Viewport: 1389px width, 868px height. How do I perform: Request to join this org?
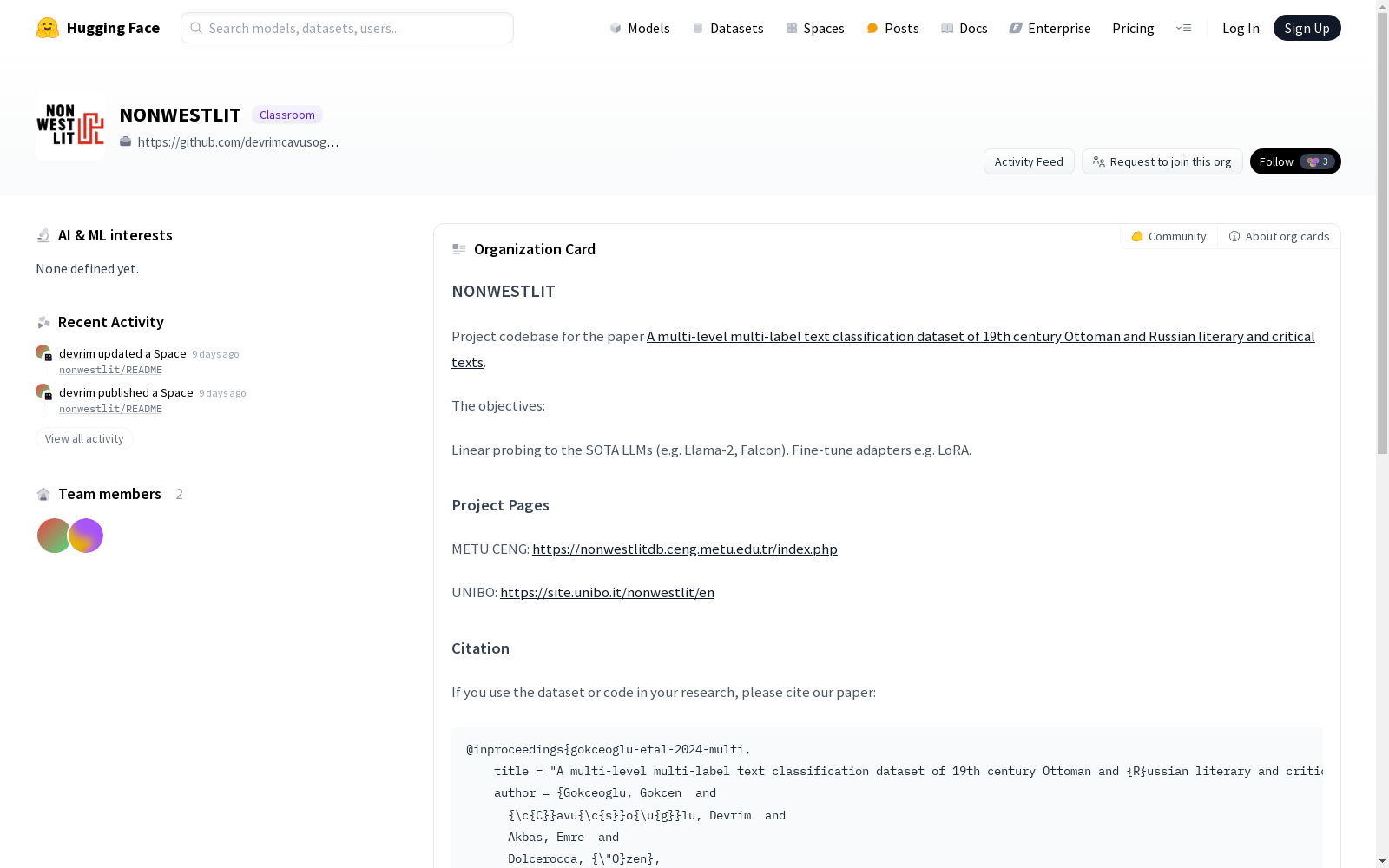[x=1162, y=161]
